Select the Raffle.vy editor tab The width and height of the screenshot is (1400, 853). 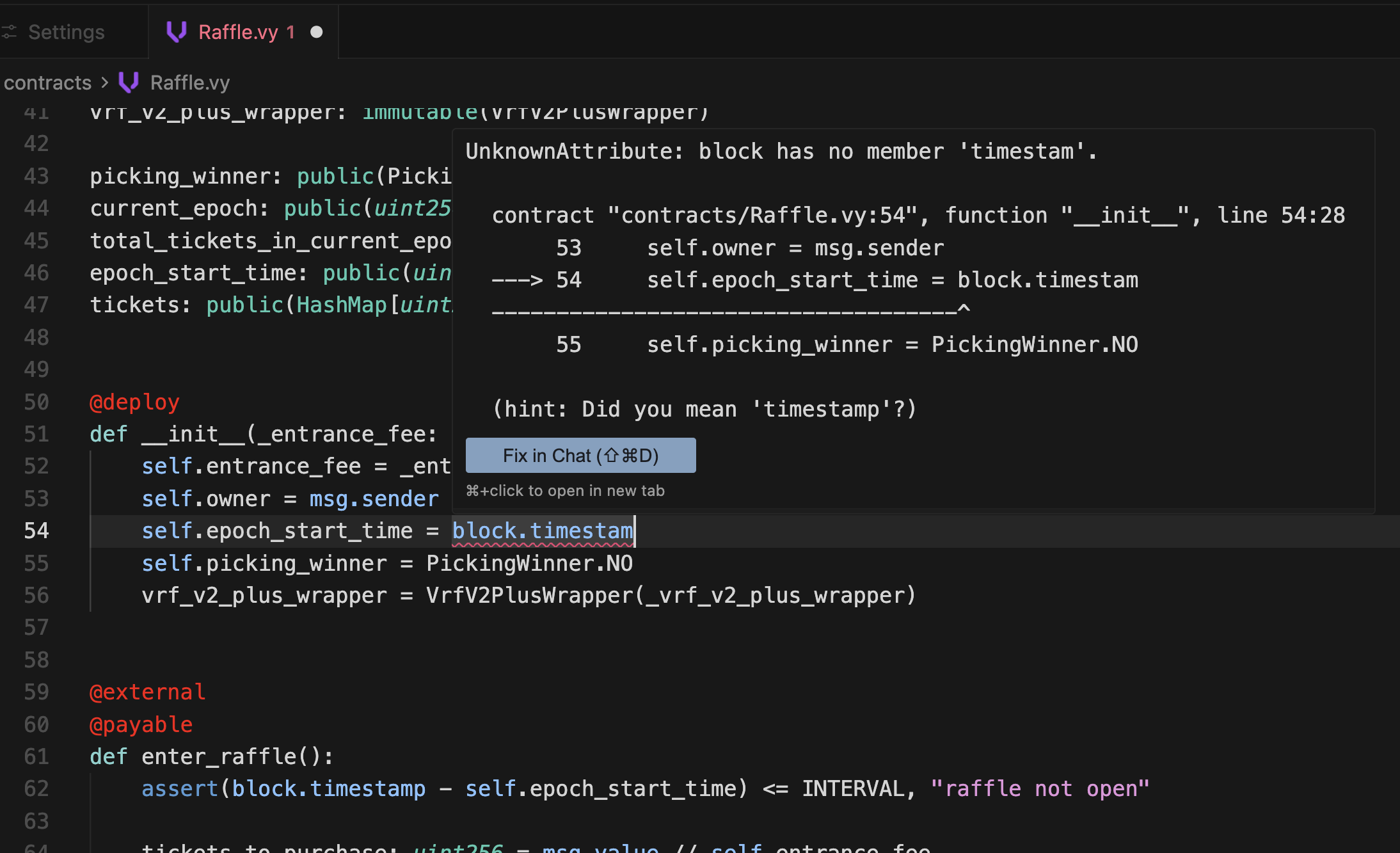point(238,32)
